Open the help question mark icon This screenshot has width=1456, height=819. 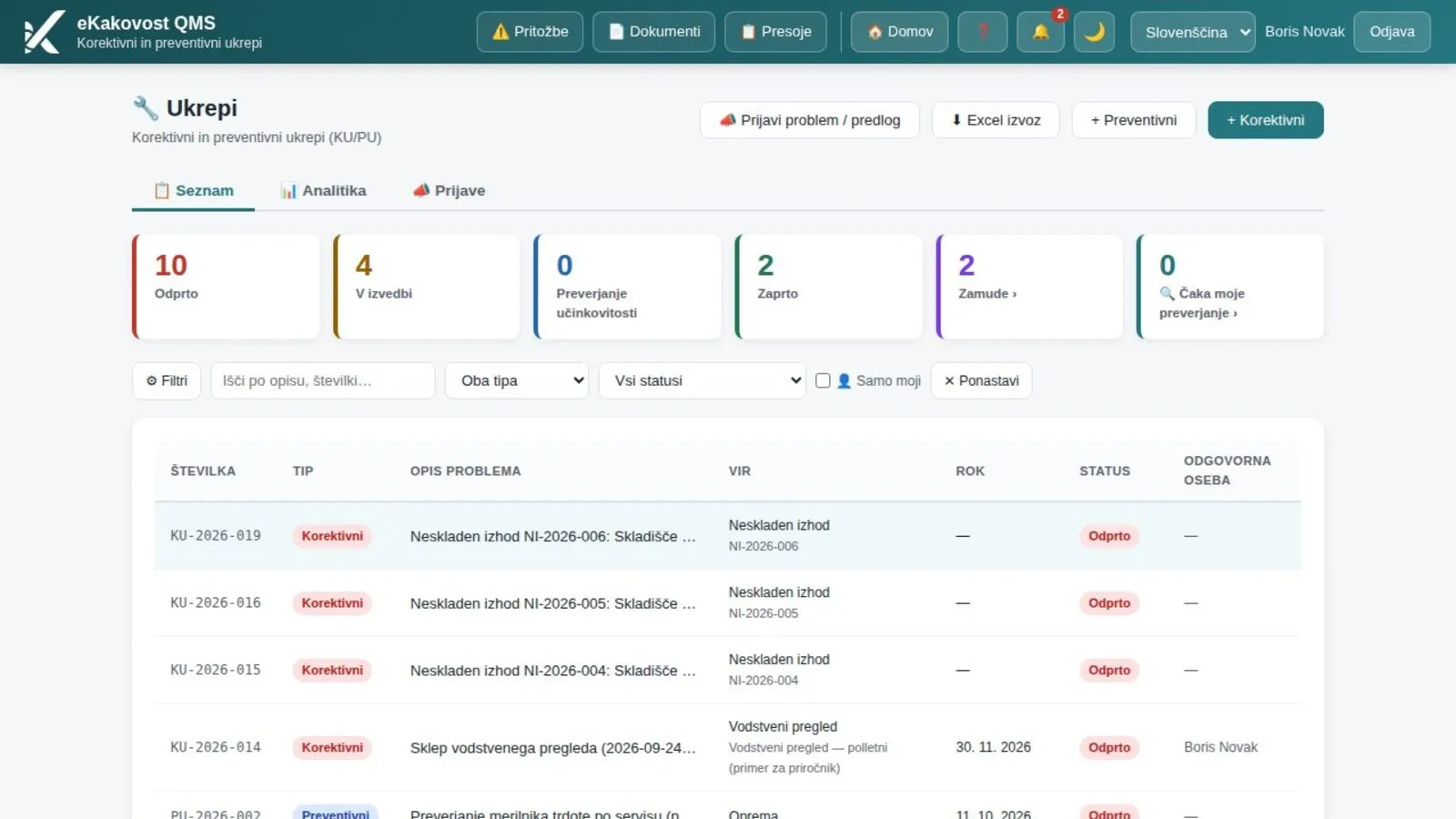click(x=983, y=32)
